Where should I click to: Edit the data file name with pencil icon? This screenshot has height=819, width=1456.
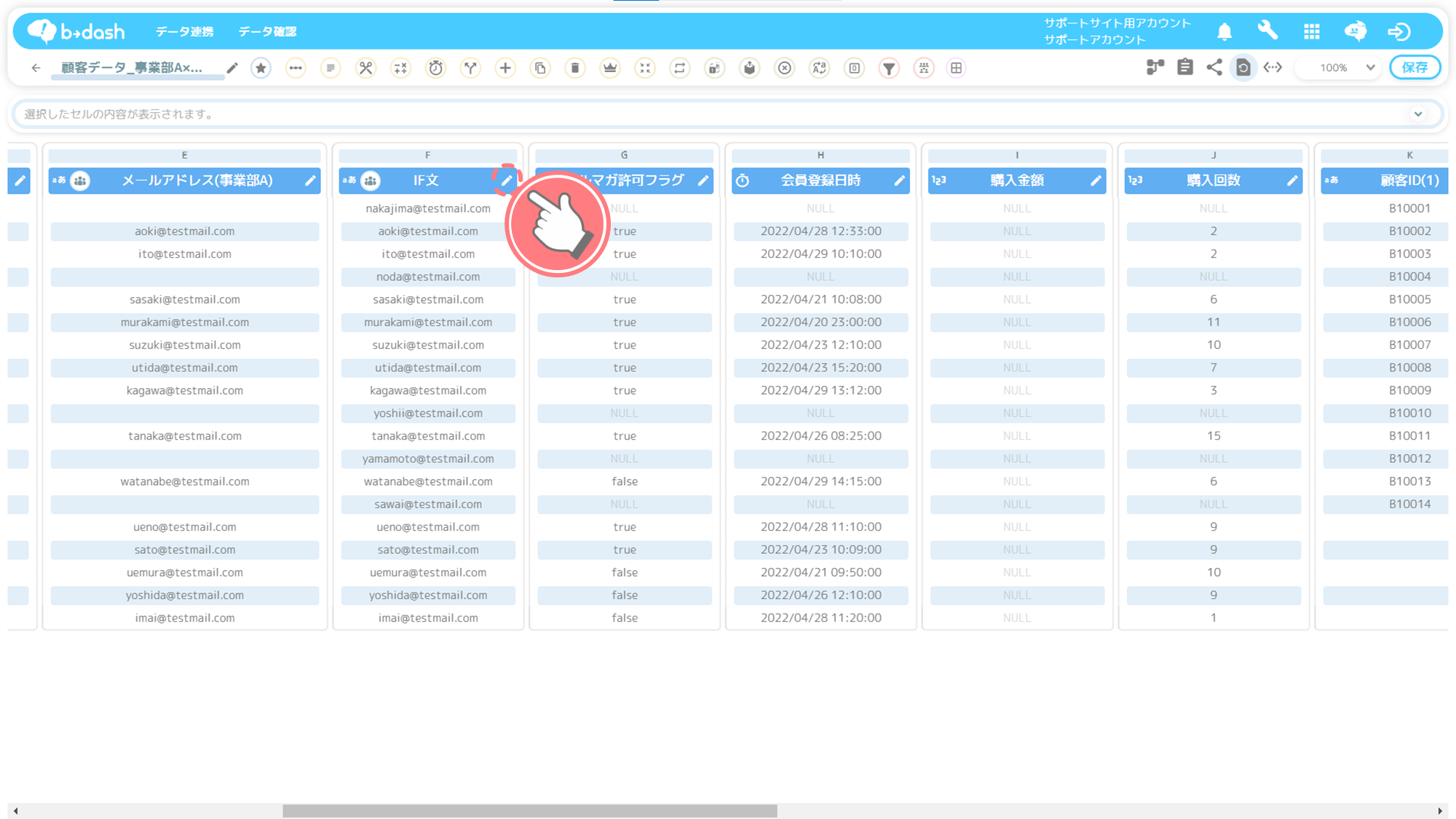(232, 68)
